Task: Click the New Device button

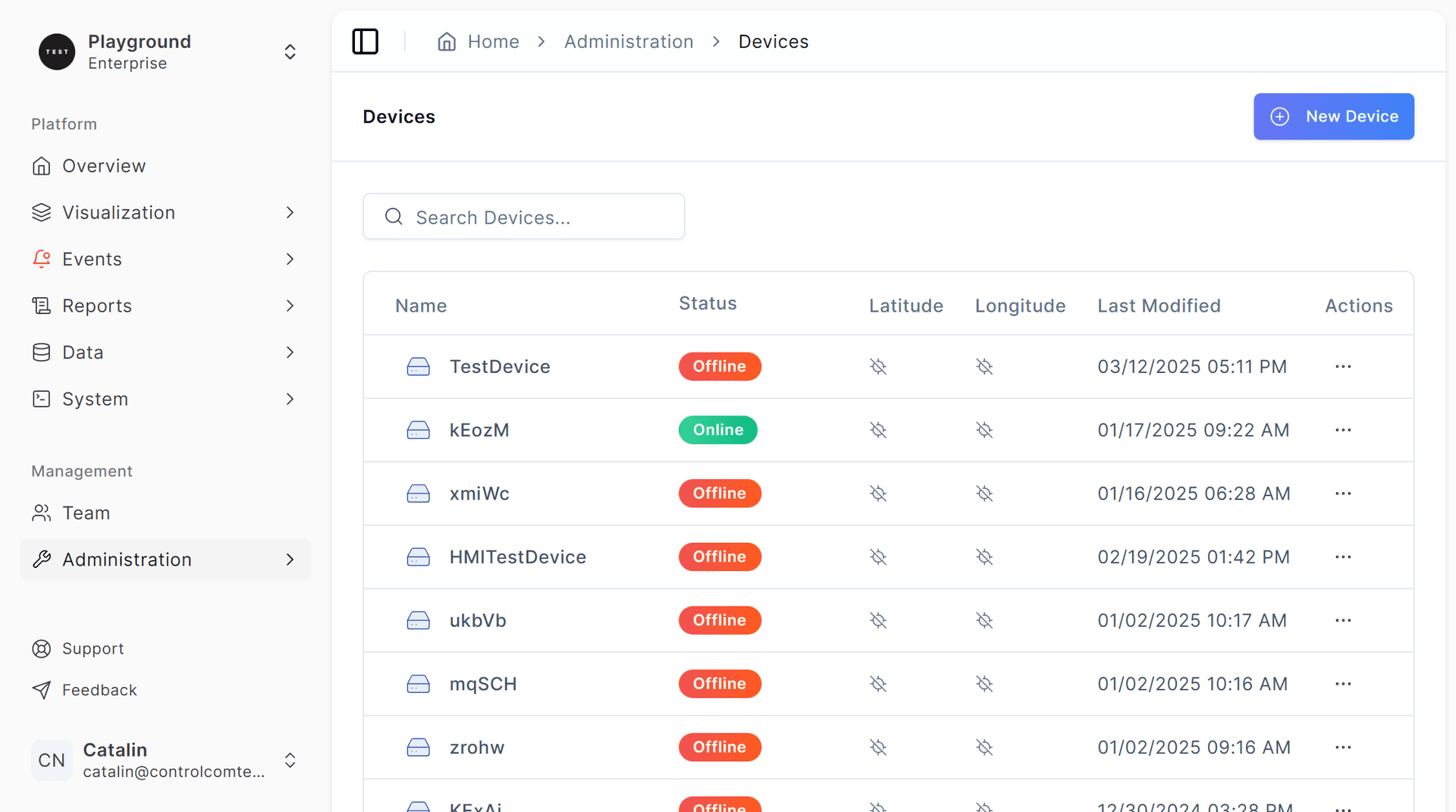Action: pyautogui.click(x=1333, y=116)
